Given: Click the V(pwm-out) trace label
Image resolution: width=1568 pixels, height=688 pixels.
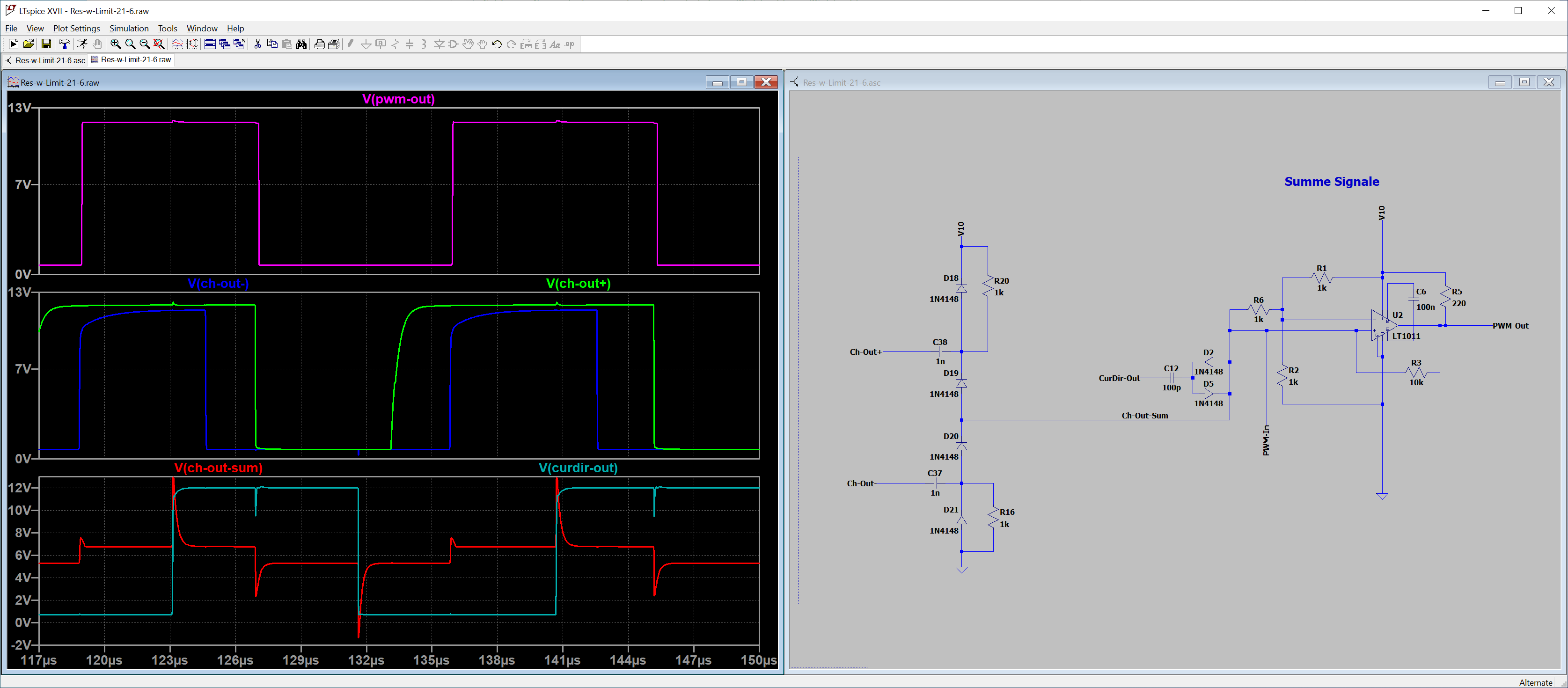Looking at the screenshot, I should [x=399, y=99].
